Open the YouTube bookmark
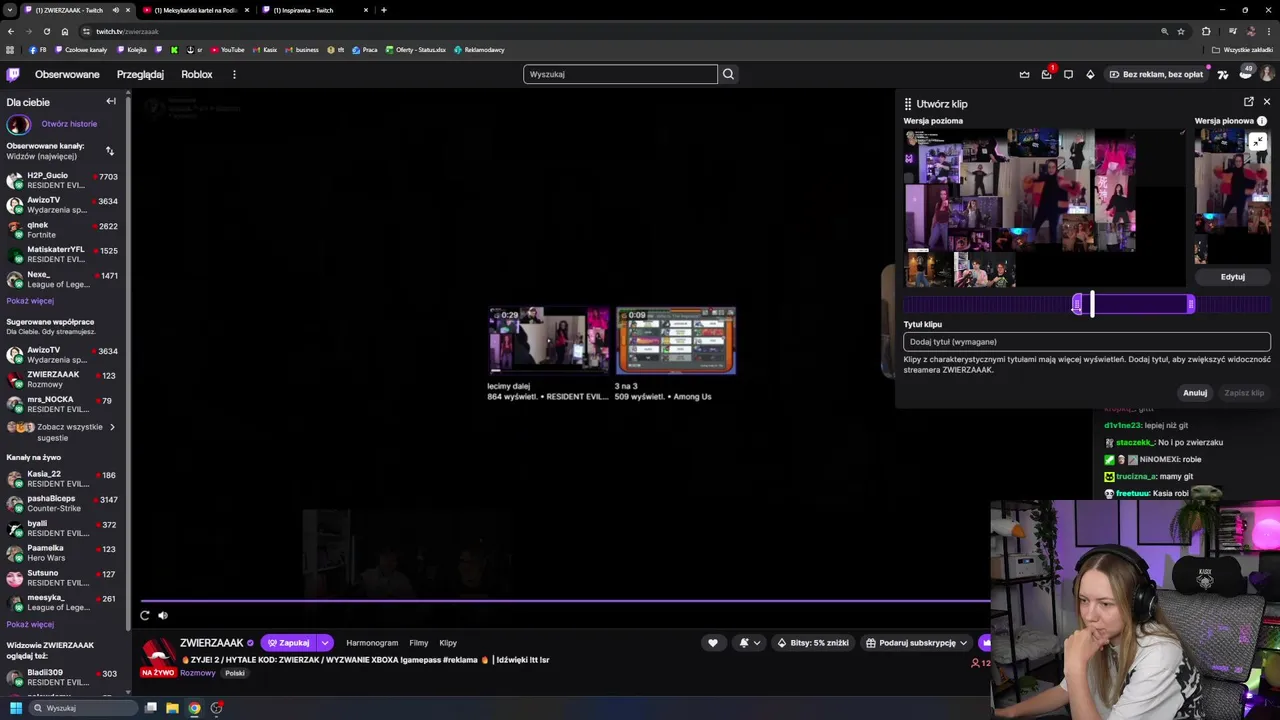This screenshot has width=1280, height=720. click(227, 49)
